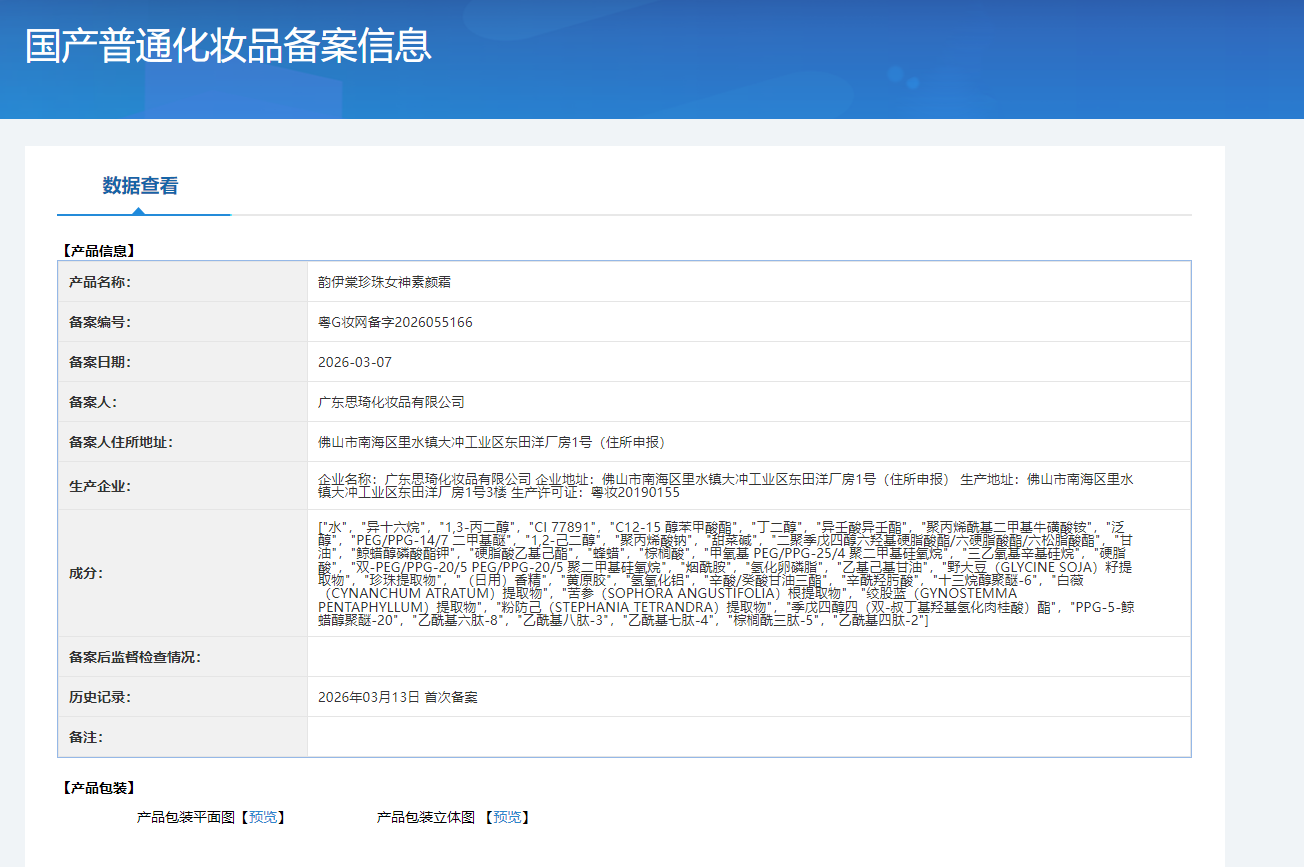Select the 备案人住所地址 value cell

749,442
